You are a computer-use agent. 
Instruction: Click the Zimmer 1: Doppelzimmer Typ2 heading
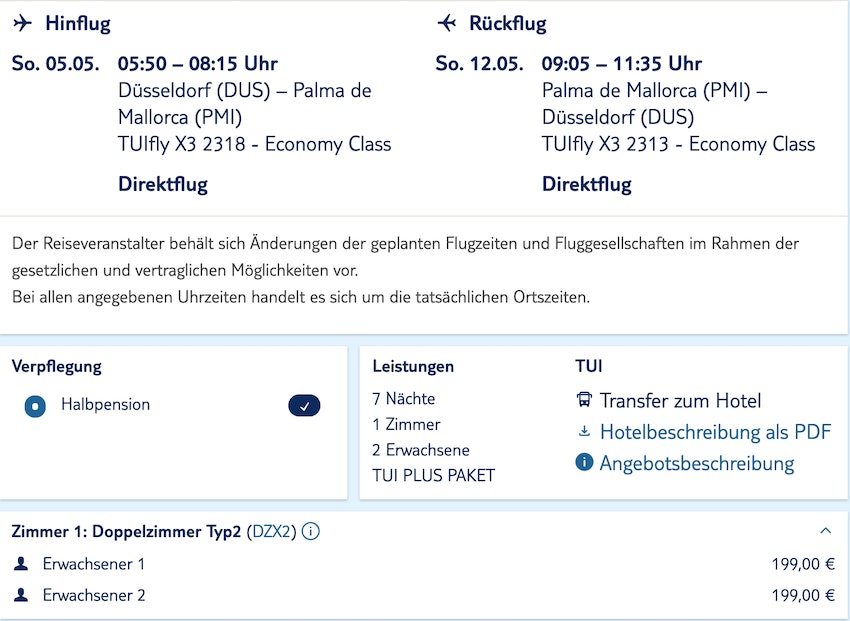[126, 532]
